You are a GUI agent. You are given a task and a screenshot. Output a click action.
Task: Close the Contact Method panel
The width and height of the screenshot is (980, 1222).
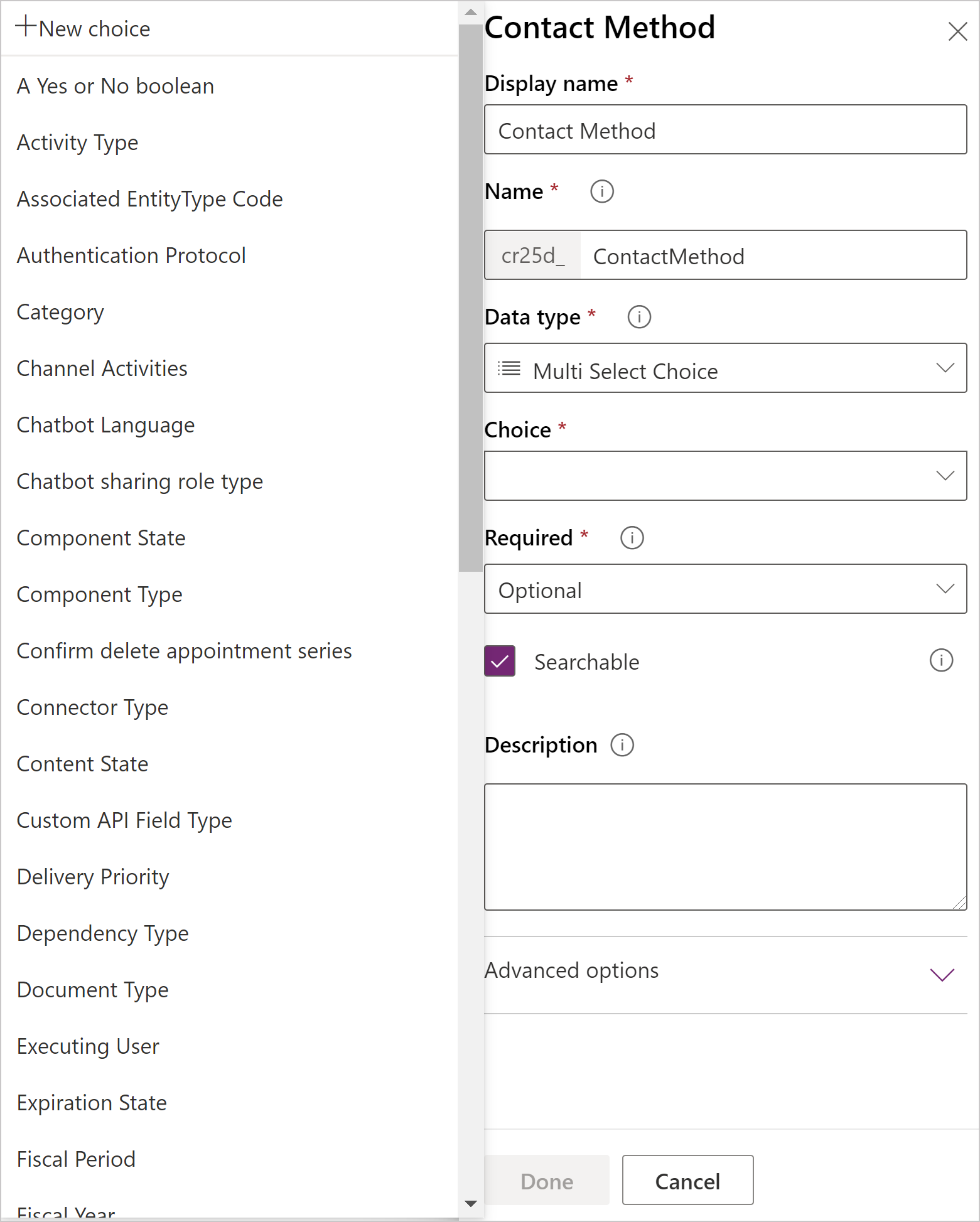957,31
